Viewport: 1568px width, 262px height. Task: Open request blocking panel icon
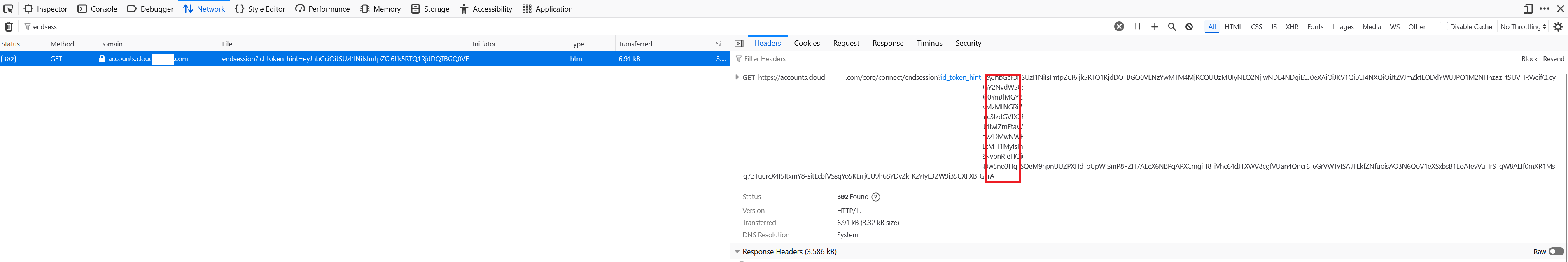tap(1189, 27)
